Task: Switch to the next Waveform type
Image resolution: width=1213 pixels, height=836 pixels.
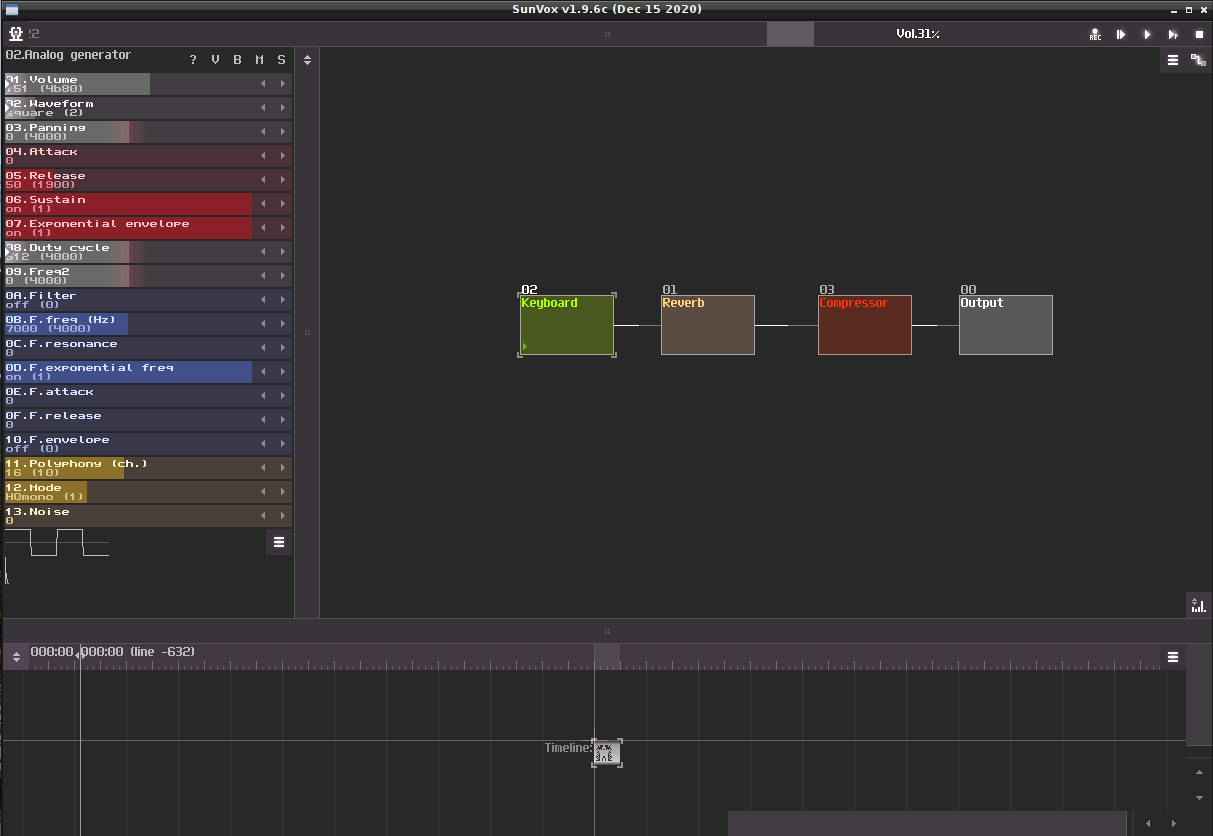Action: click(283, 108)
